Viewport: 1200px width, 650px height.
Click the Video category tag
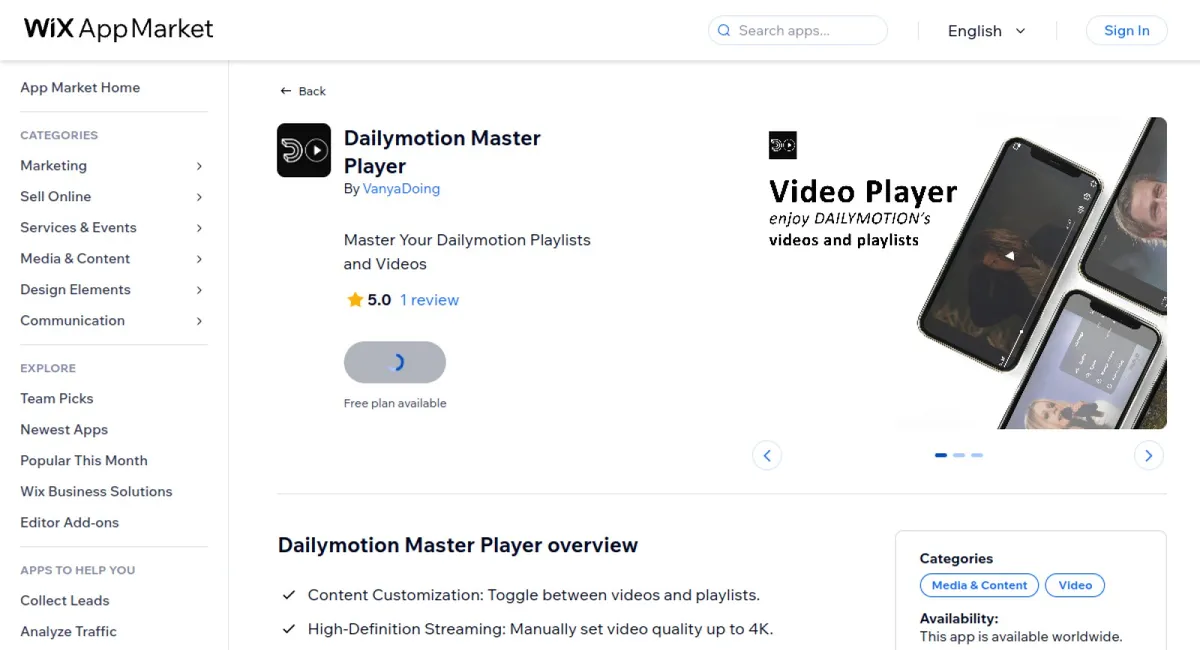point(1075,585)
